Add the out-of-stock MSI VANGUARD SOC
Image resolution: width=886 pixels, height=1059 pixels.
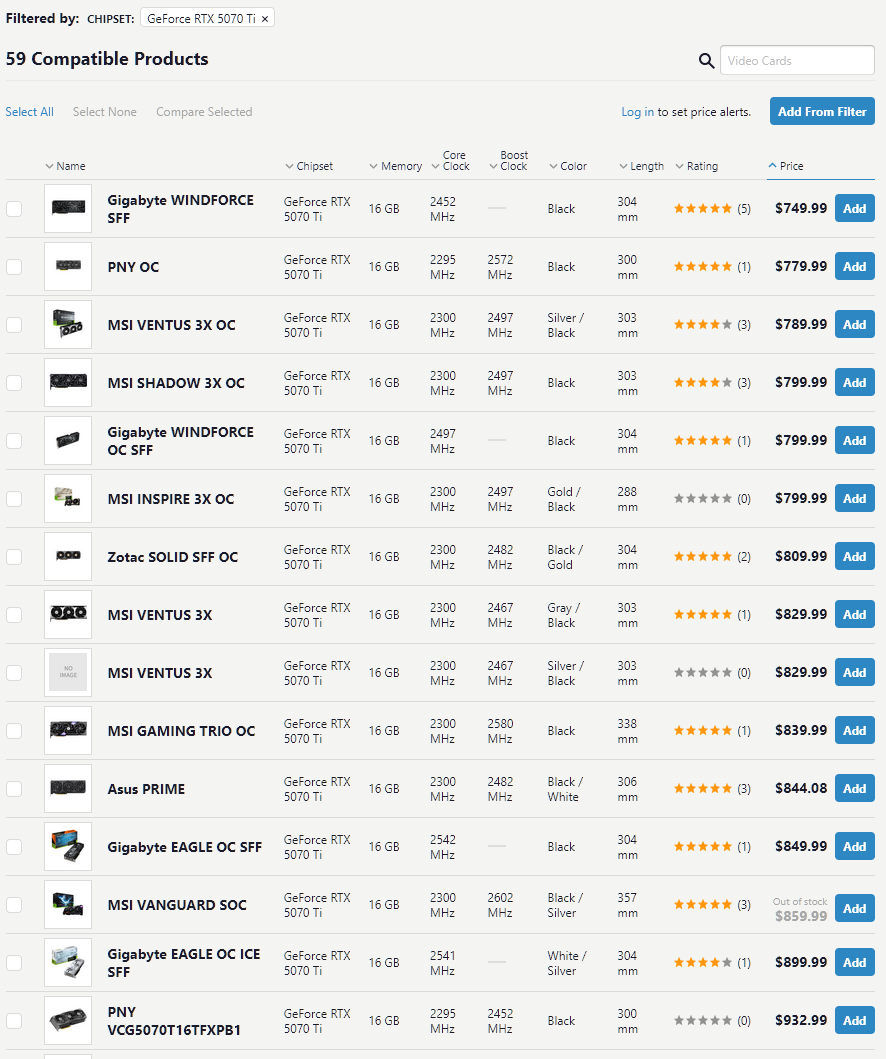(x=854, y=909)
